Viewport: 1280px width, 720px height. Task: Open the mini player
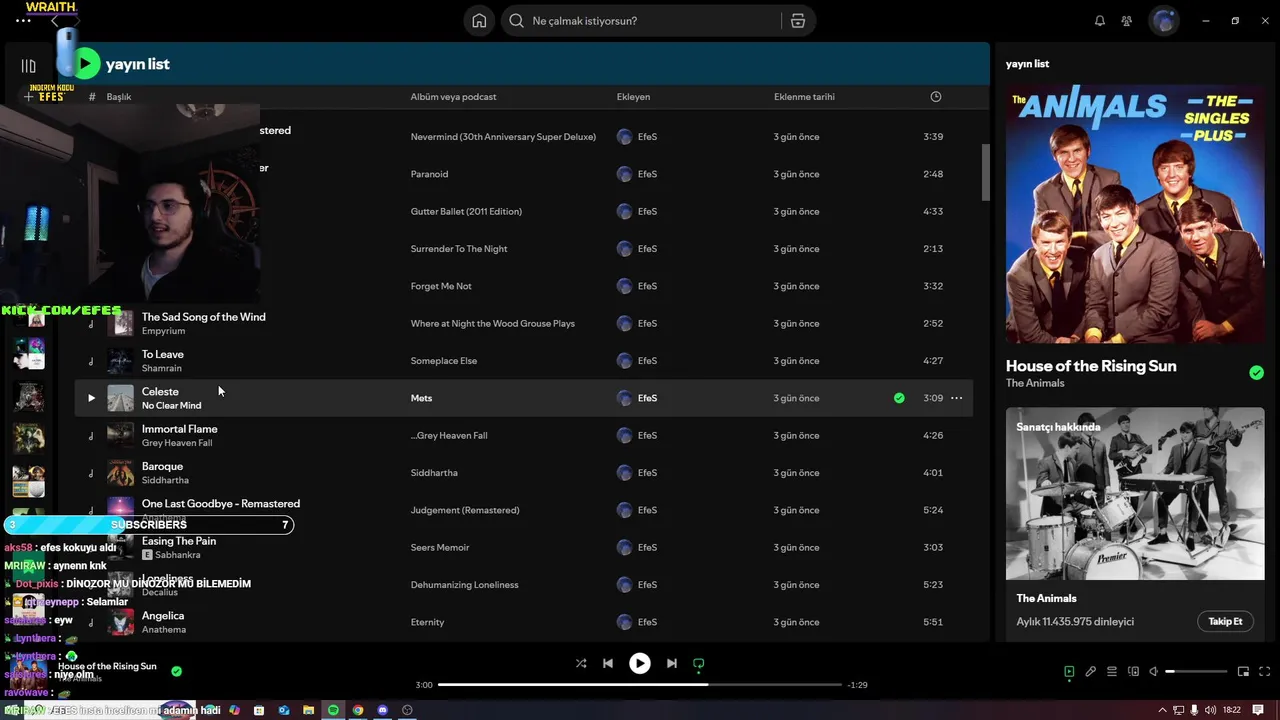click(1243, 672)
